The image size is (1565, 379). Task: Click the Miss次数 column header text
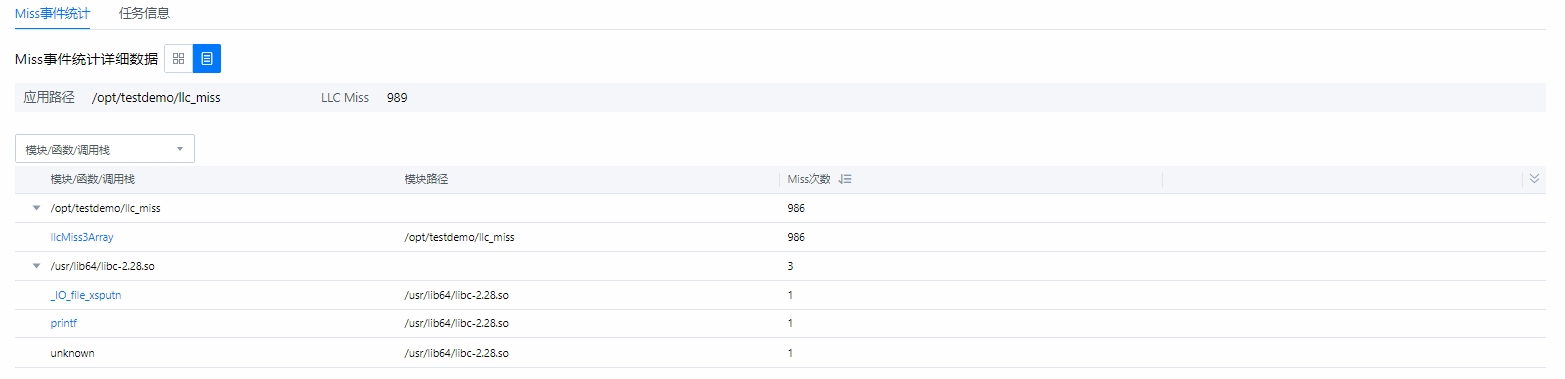809,179
